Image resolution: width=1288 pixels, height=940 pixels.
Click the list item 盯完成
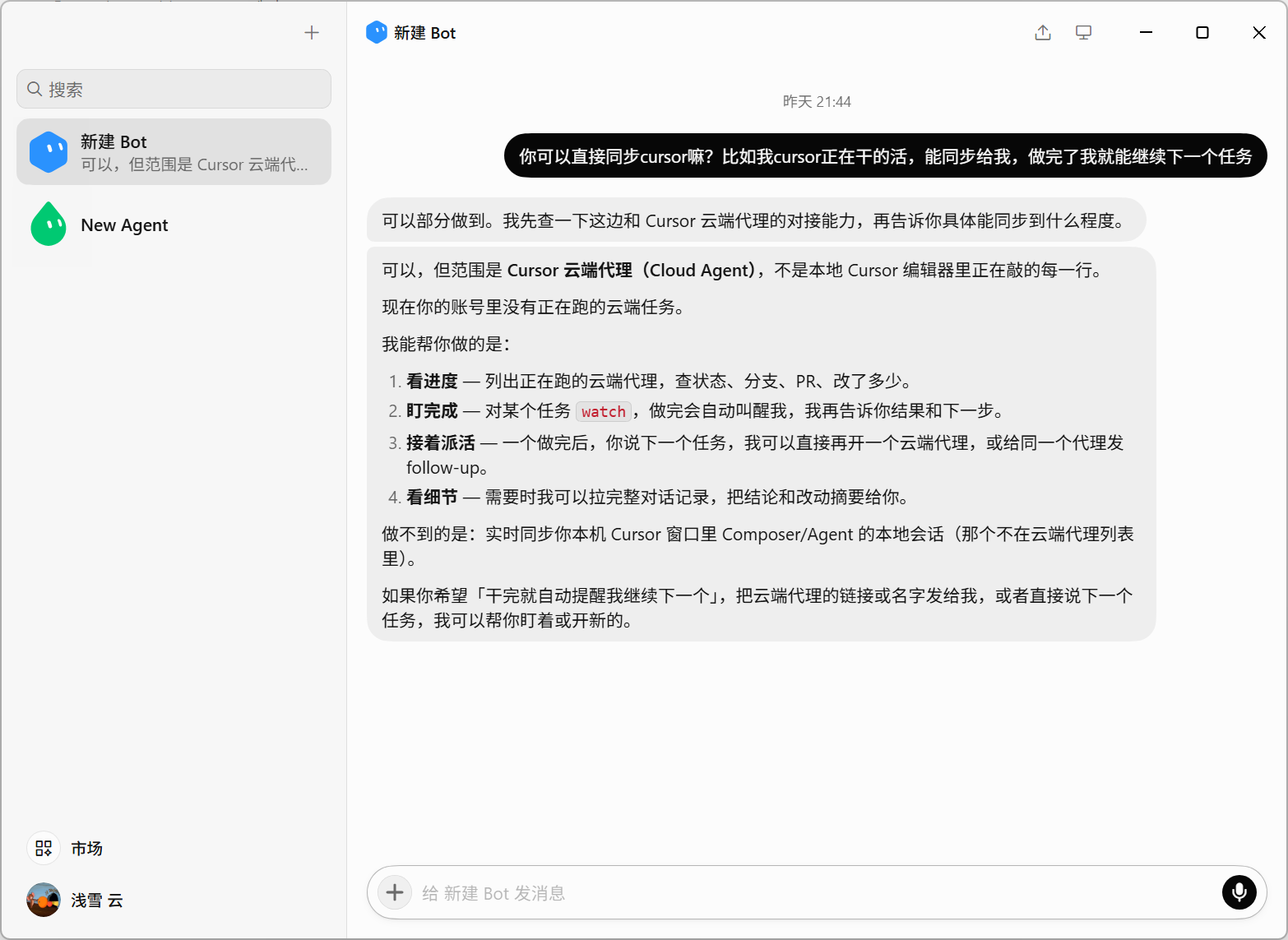[x=697, y=411]
